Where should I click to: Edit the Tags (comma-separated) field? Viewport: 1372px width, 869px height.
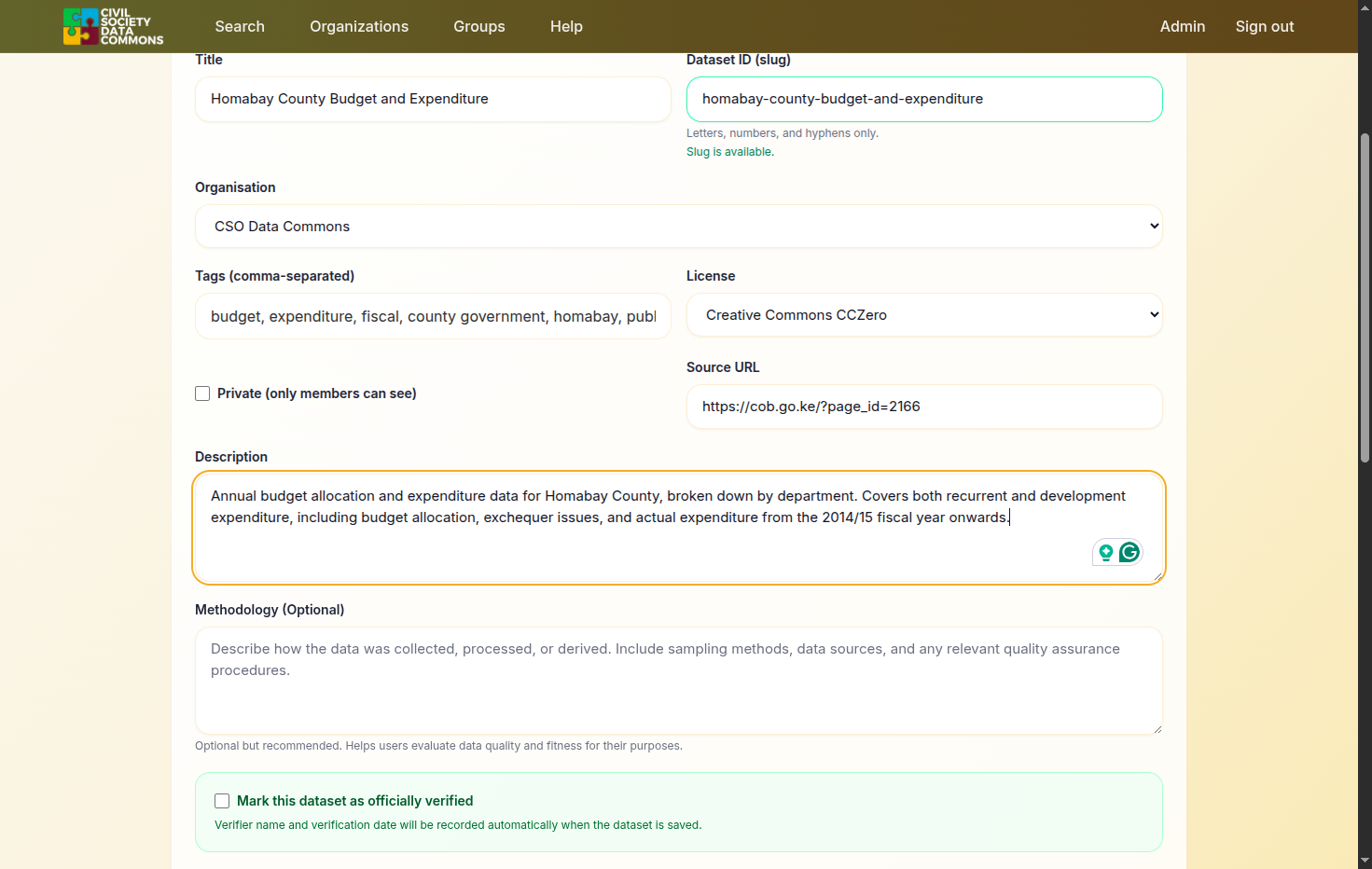point(433,316)
